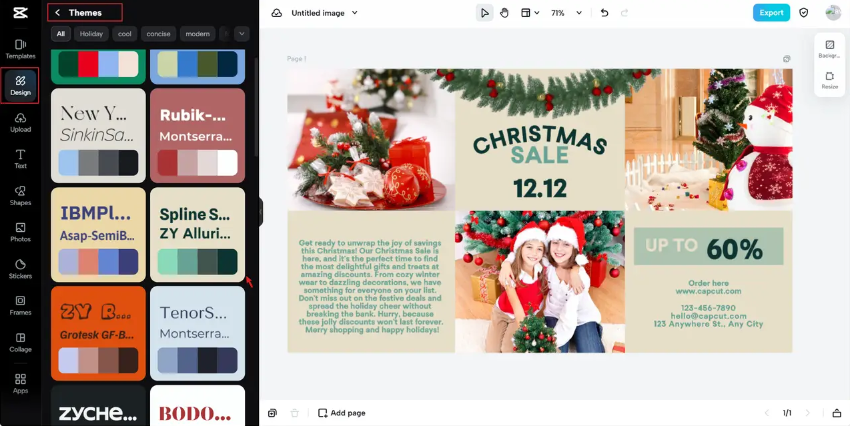Select the concise filter tag

158,34
